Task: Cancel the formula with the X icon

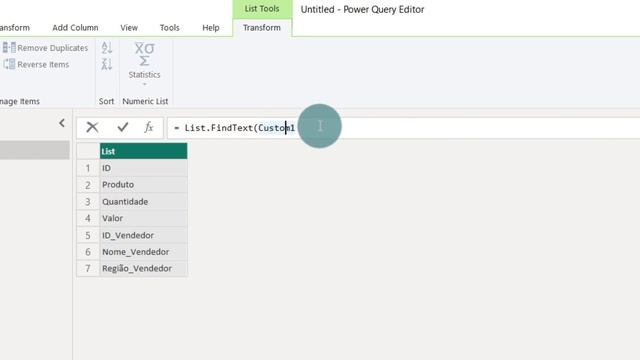Action: pos(92,127)
